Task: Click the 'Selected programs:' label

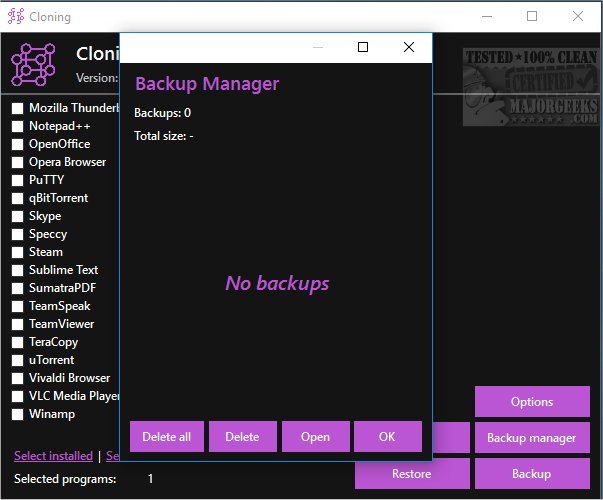Action: (x=65, y=479)
